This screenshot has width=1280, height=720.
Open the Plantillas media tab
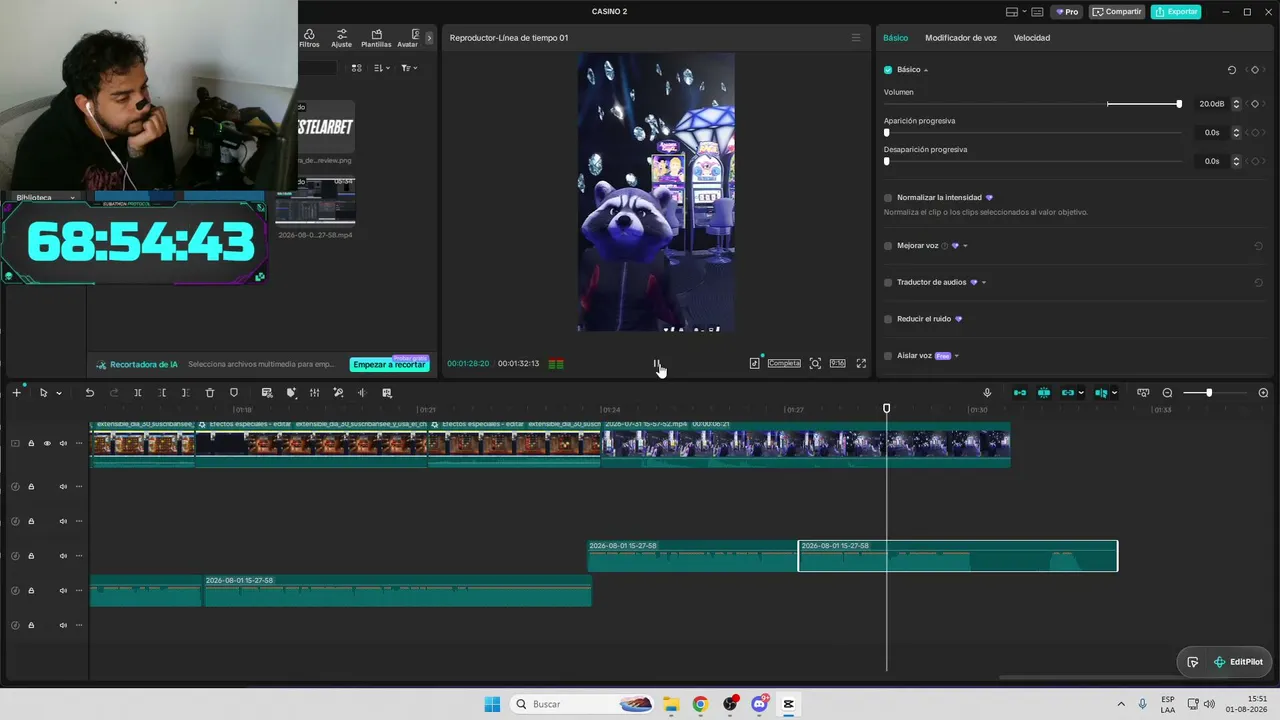(376, 38)
